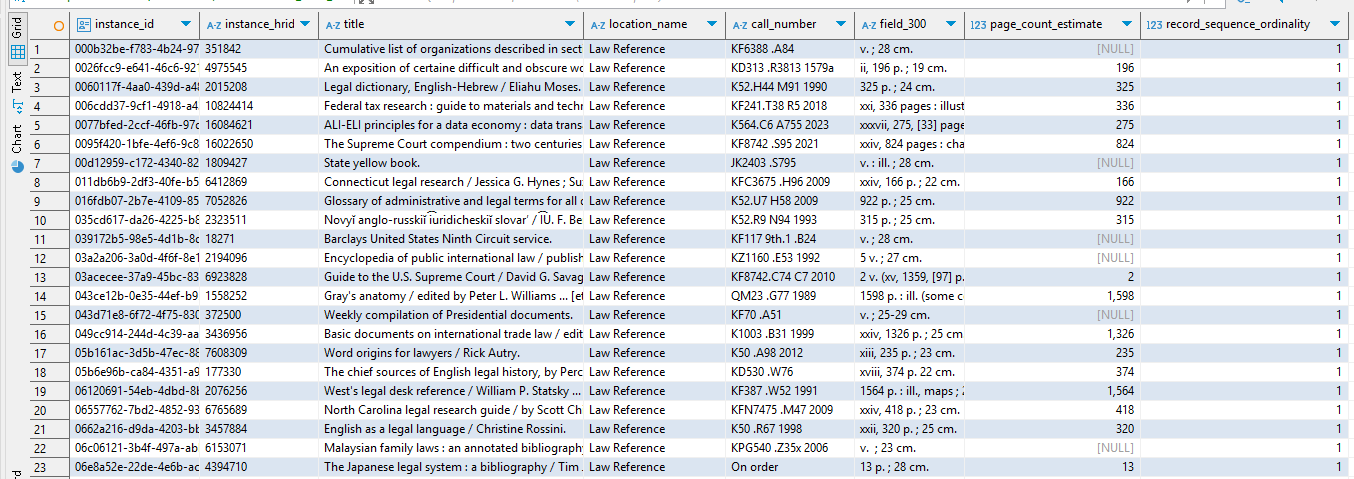The image size is (1354, 479).
Task: Click instance_hrid cell '16022650'
Action: pyautogui.click(x=259, y=144)
